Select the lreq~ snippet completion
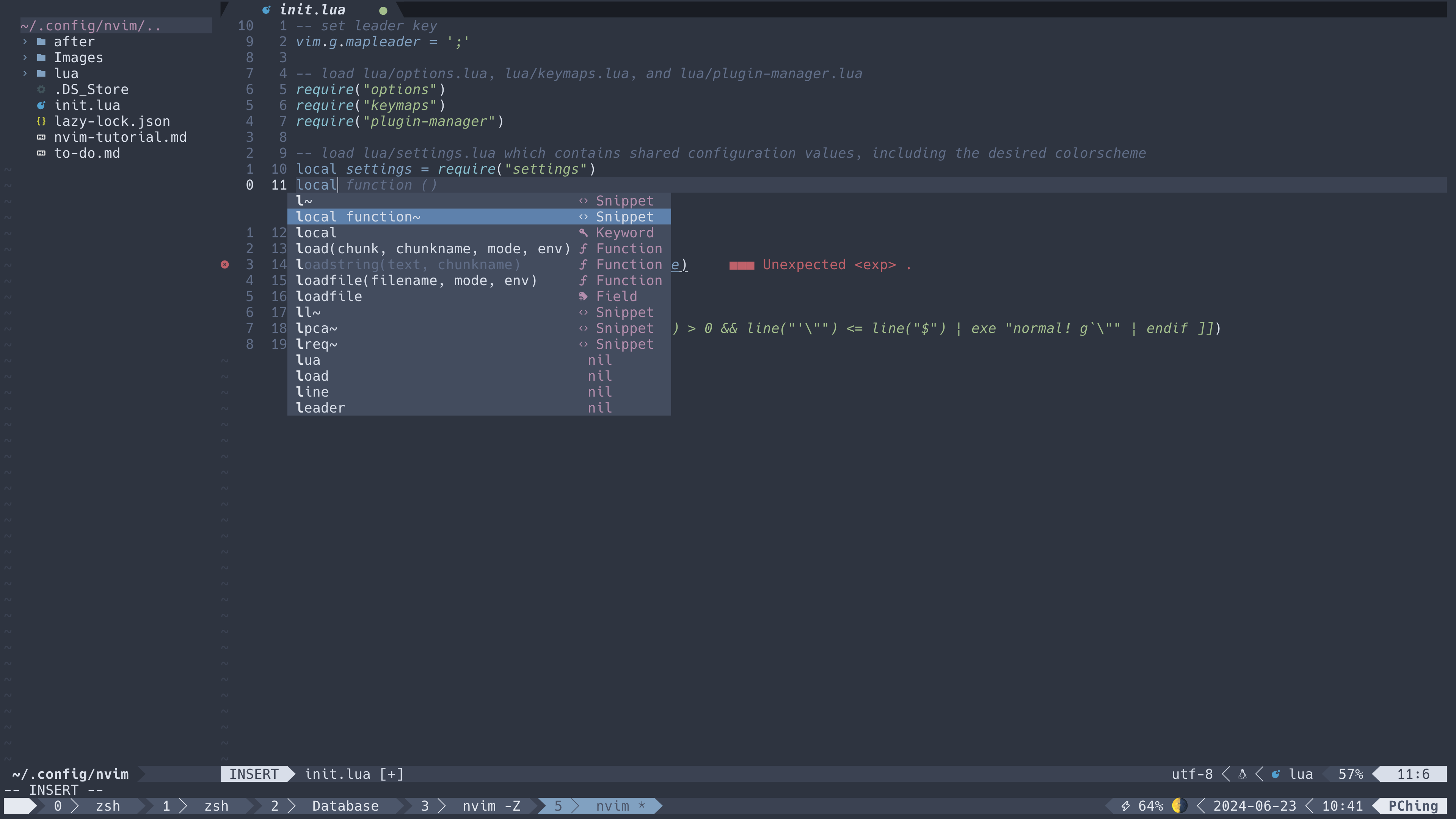 (479, 344)
